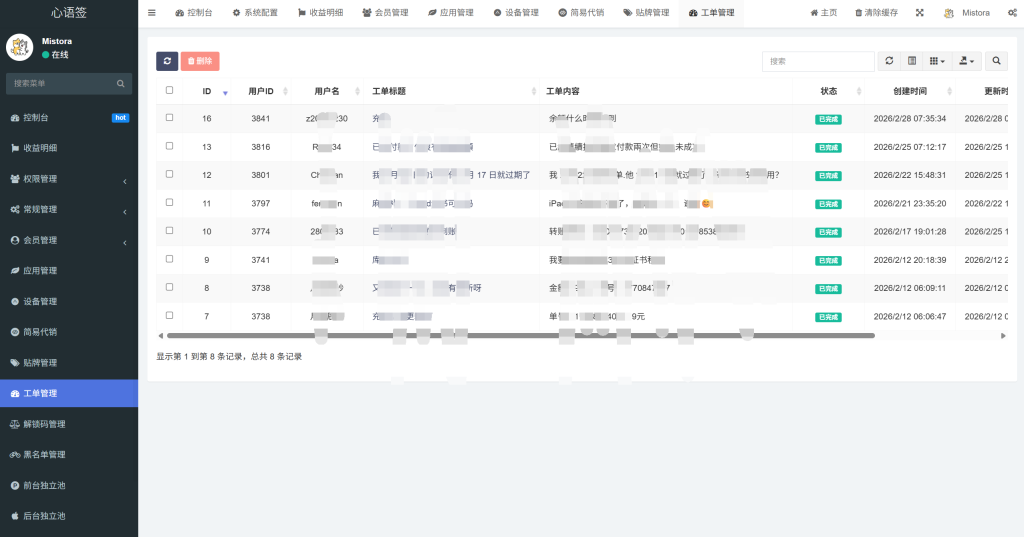Open the column selection dropdown
Viewport: 1024px width, 537px height.
tap(937, 61)
